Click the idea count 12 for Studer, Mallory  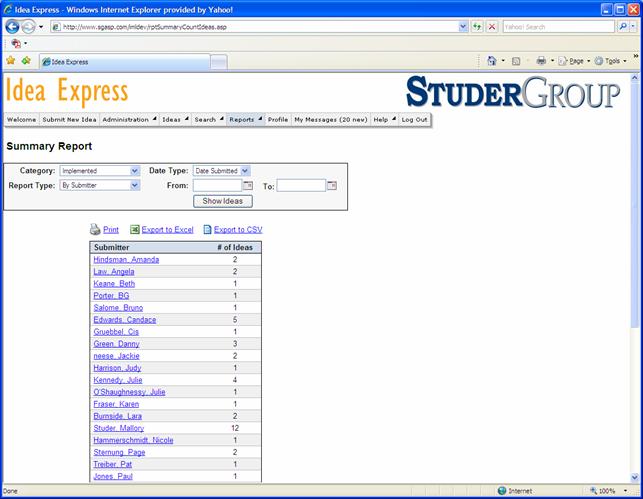(235, 428)
